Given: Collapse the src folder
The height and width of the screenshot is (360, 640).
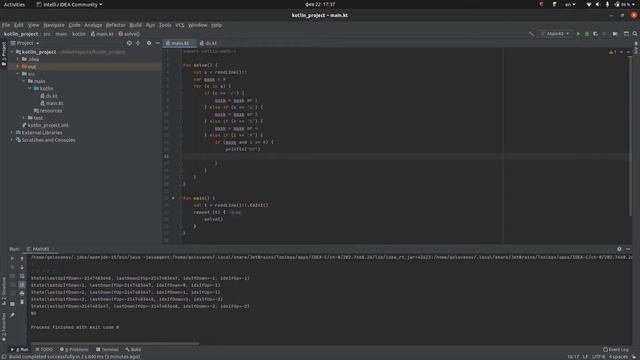Looking at the screenshot, I should (18, 74).
